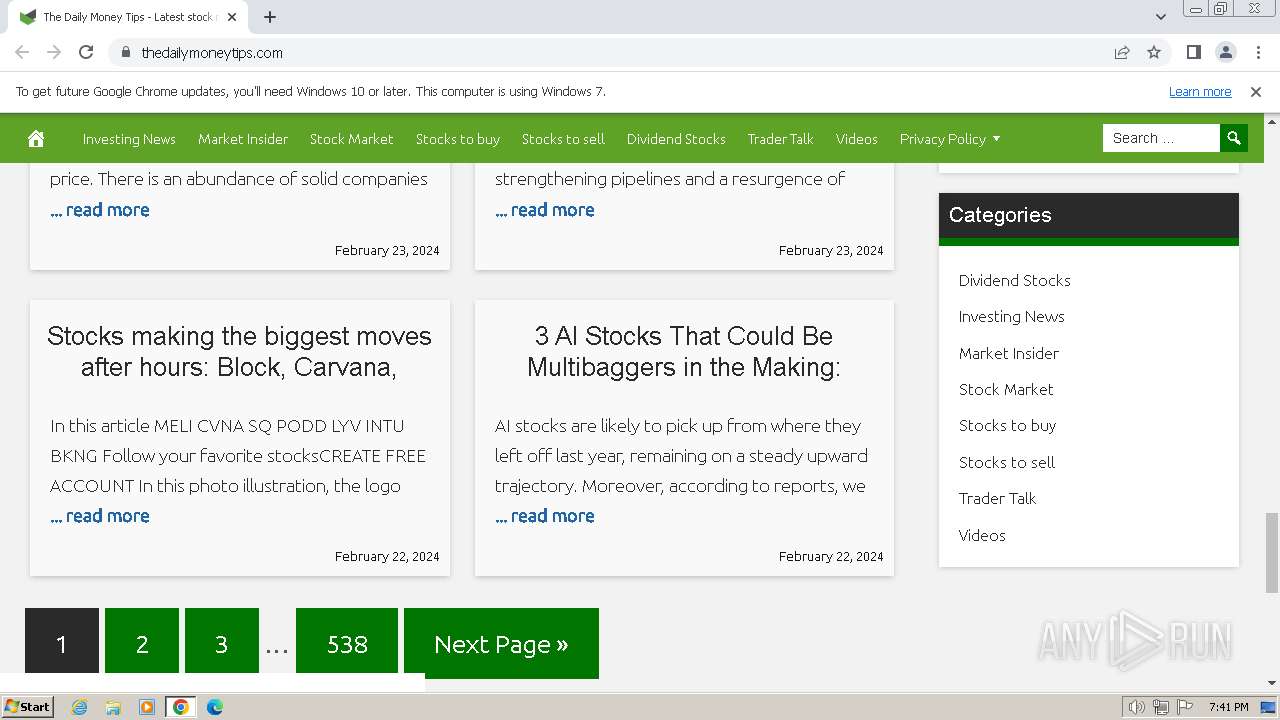Click read more in the top-right article card

(545, 210)
